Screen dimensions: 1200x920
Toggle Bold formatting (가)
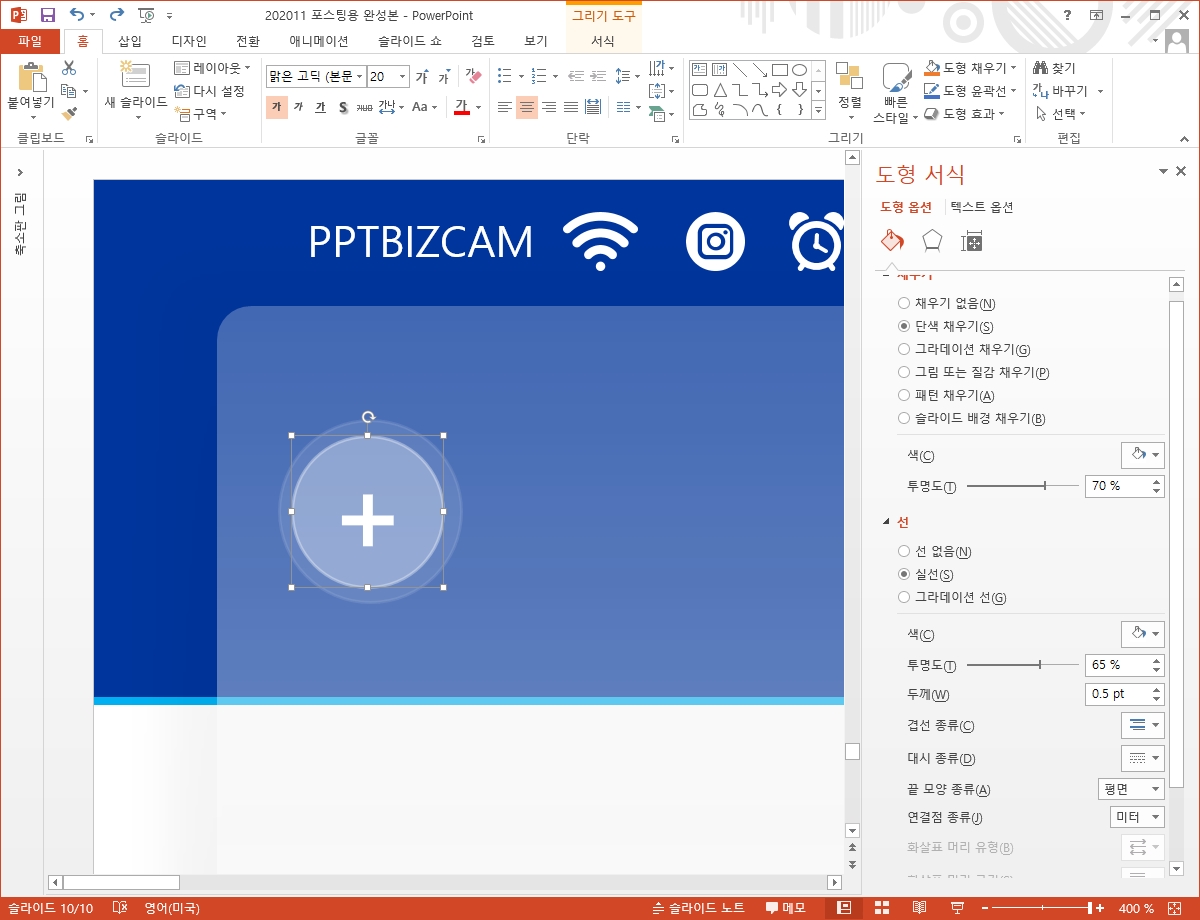click(277, 107)
